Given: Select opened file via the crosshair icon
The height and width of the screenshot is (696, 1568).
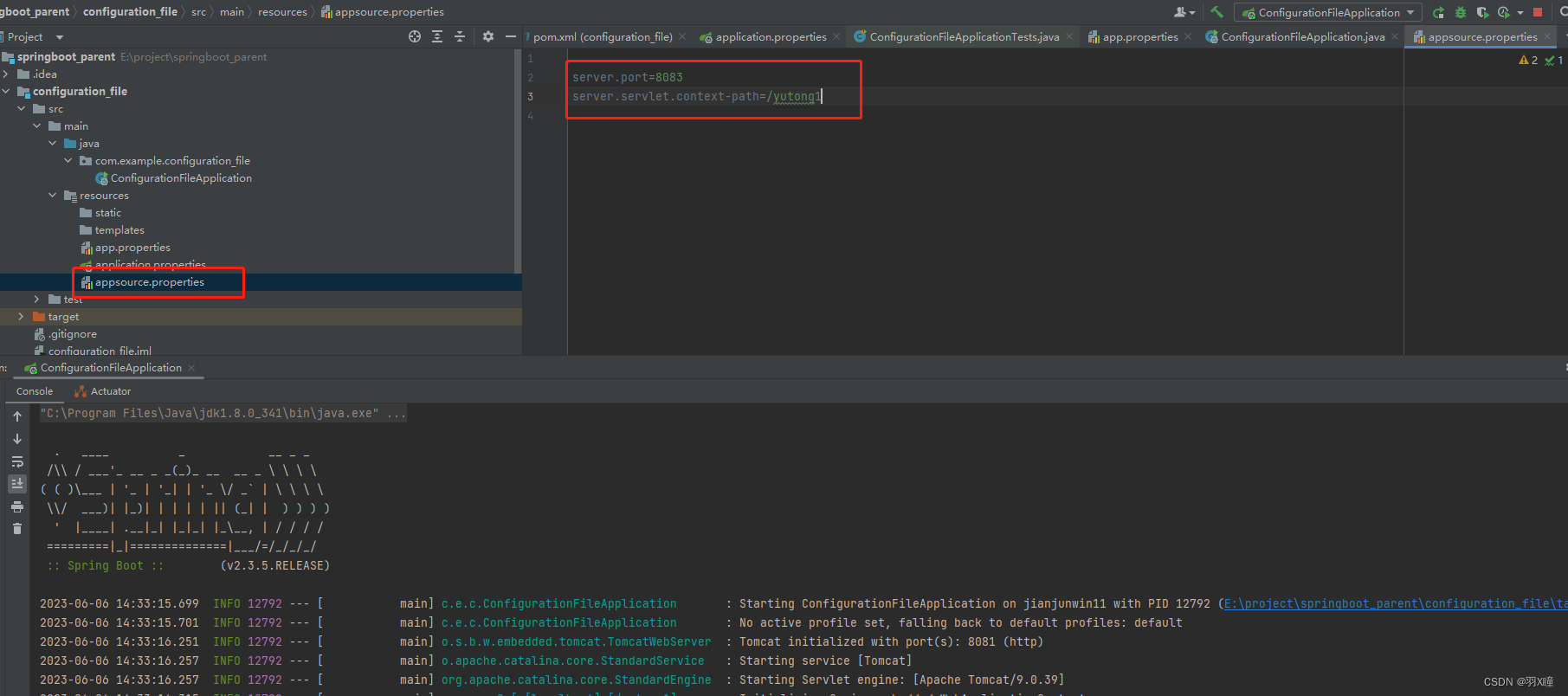Looking at the screenshot, I should pos(415,36).
